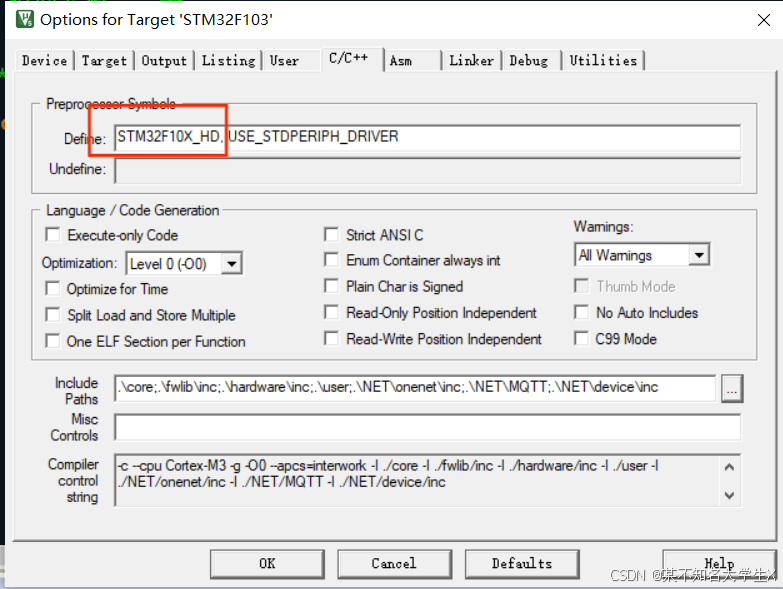
Task: Open Include Paths browse button
Action: (x=732, y=388)
